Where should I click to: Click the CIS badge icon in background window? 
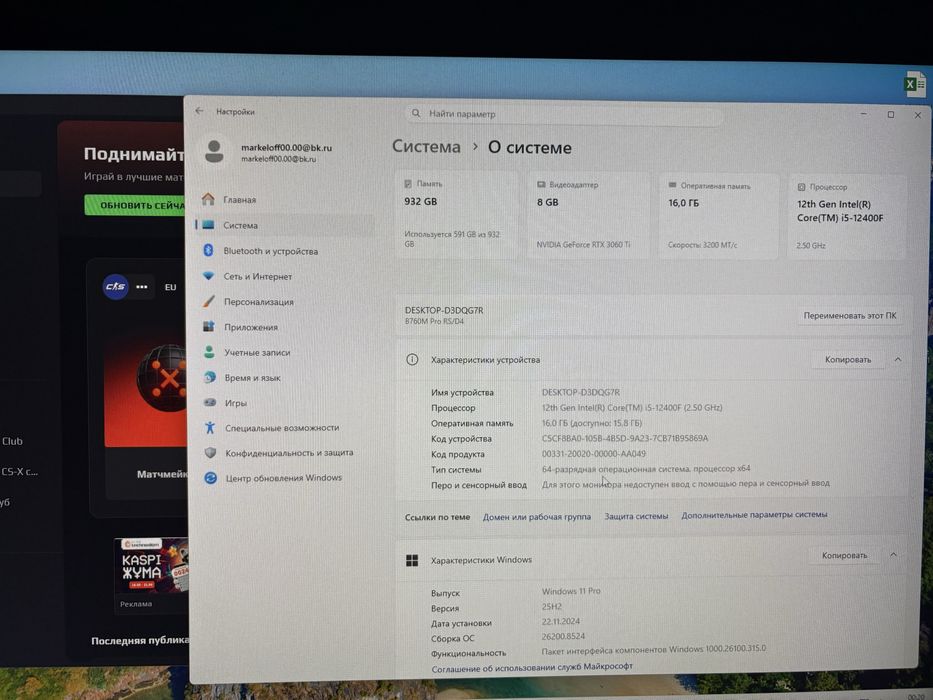coord(115,286)
